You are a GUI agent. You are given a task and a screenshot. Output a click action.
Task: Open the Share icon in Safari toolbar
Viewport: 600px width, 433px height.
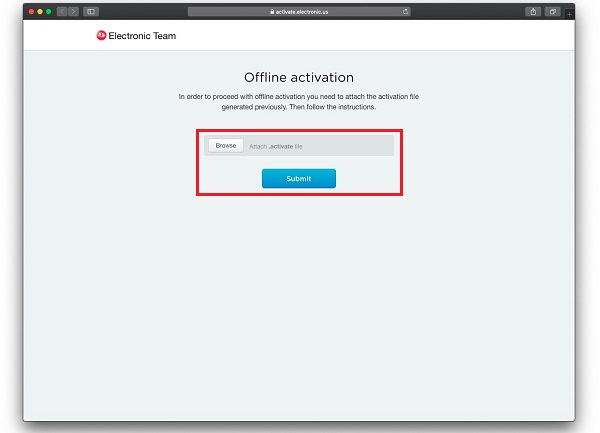[x=532, y=11]
